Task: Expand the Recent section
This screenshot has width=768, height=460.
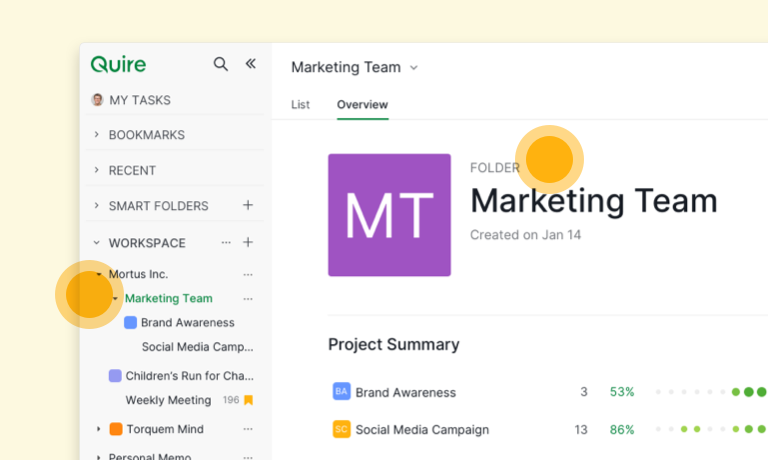Action: point(96,170)
